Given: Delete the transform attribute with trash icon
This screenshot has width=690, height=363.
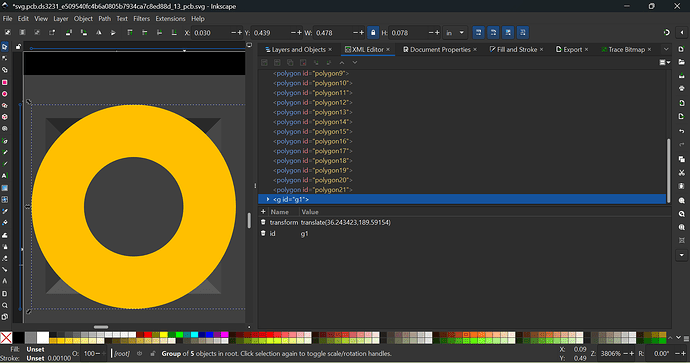Looking at the screenshot, I should pyautogui.click(x=263, y=222).
